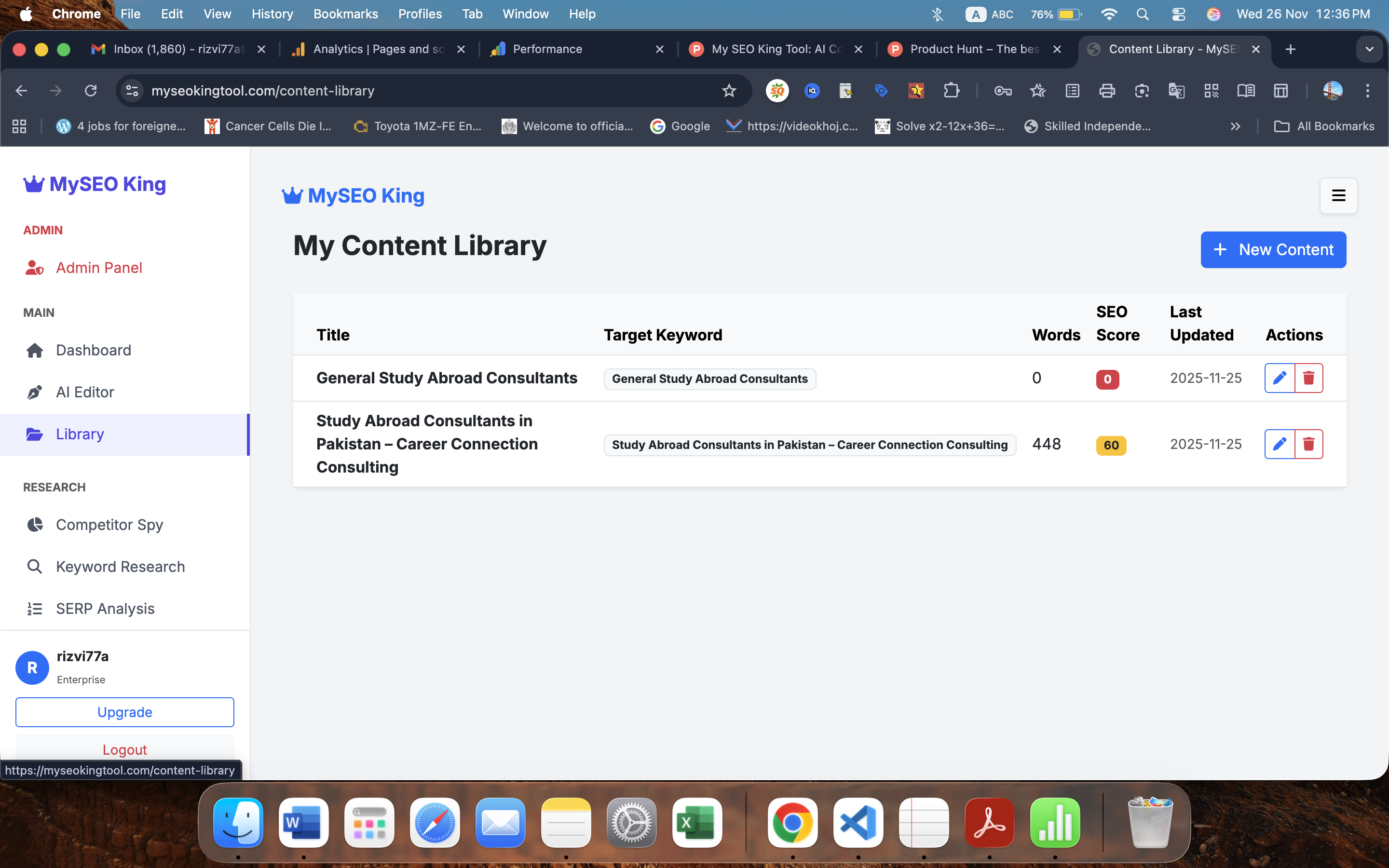Image resolution: width=1389 pixels, height=868 pixels.
Task: Edit General Study Abroad Consultants with pencil icon
Action: [1280, 378]
